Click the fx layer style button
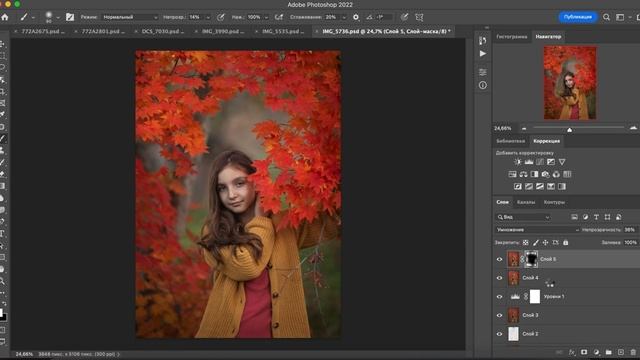The image size is (640, 360). (572, 352)
